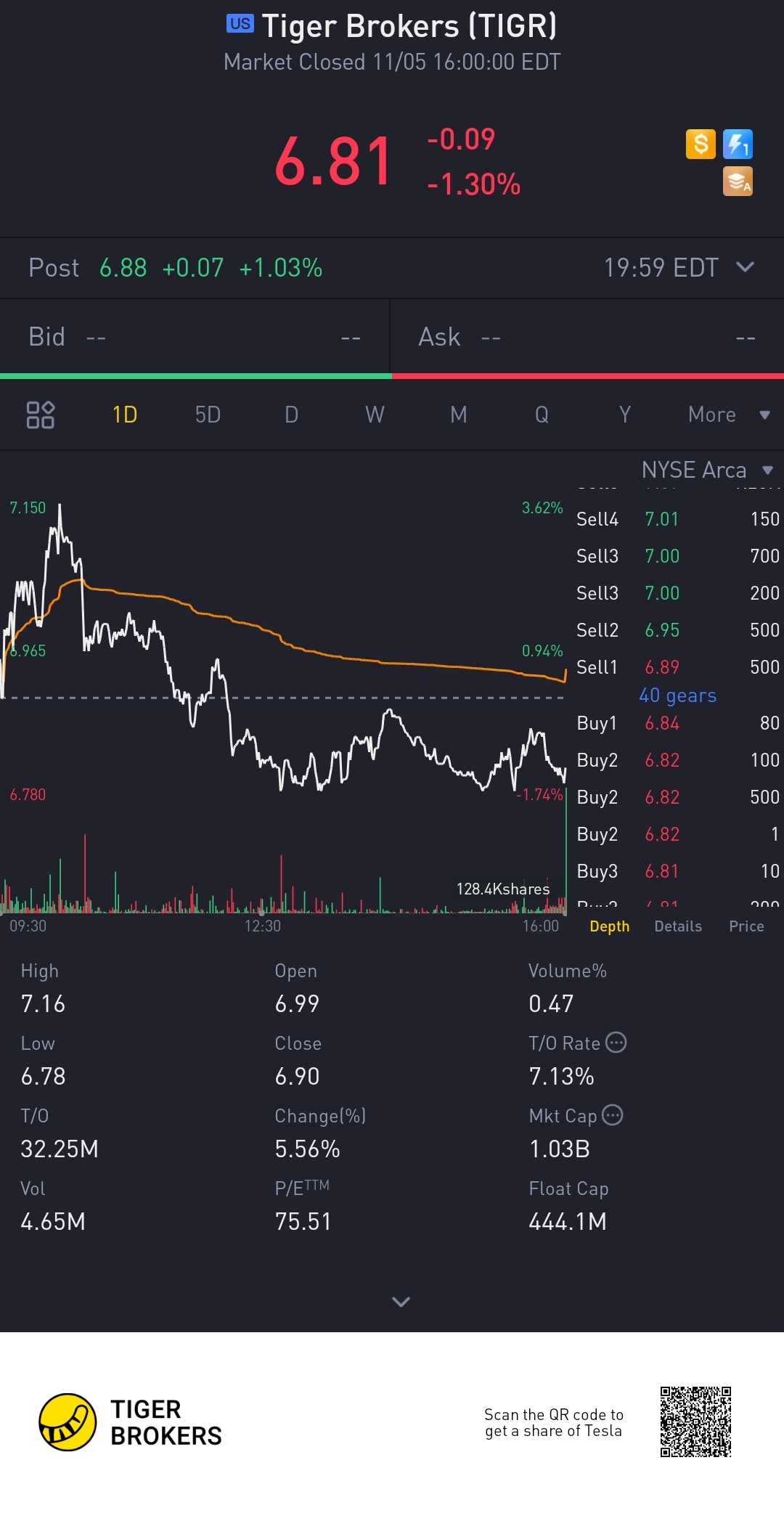This screenshot has width=784, height=1513.
Task: Tap the T/O 32.25M value
Action: click(x=60, y=1149)
